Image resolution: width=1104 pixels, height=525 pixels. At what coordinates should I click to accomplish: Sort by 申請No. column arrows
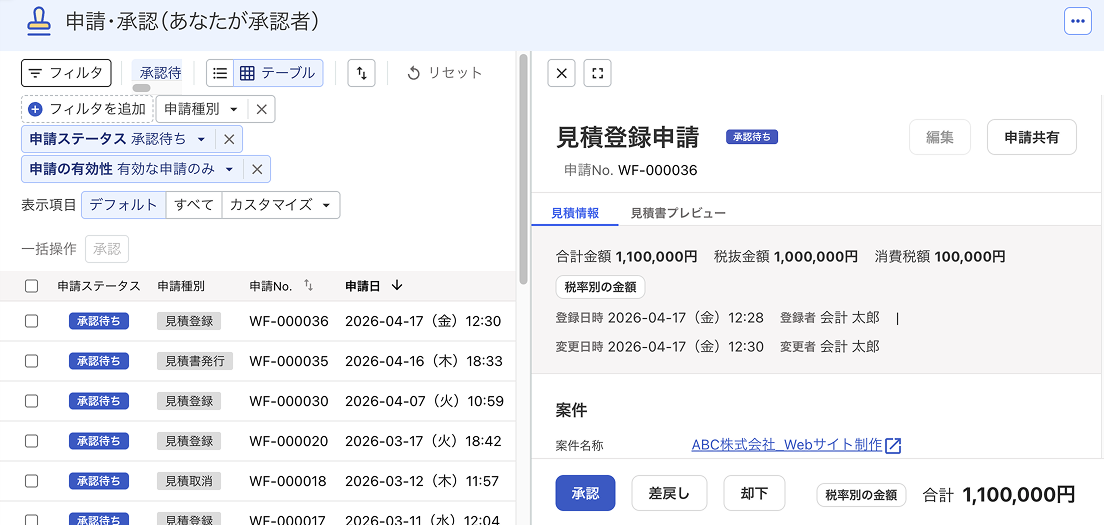[x=308, y=286]
